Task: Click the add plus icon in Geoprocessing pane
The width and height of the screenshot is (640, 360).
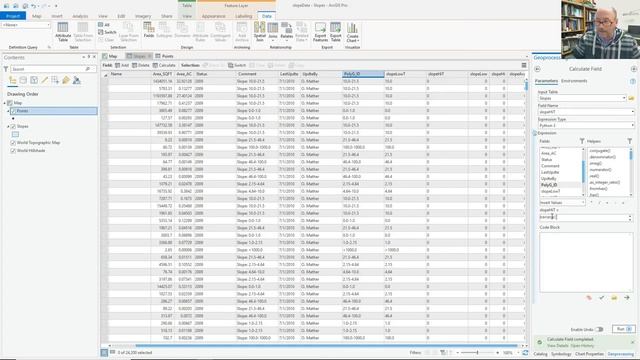Action: [633, 69]
